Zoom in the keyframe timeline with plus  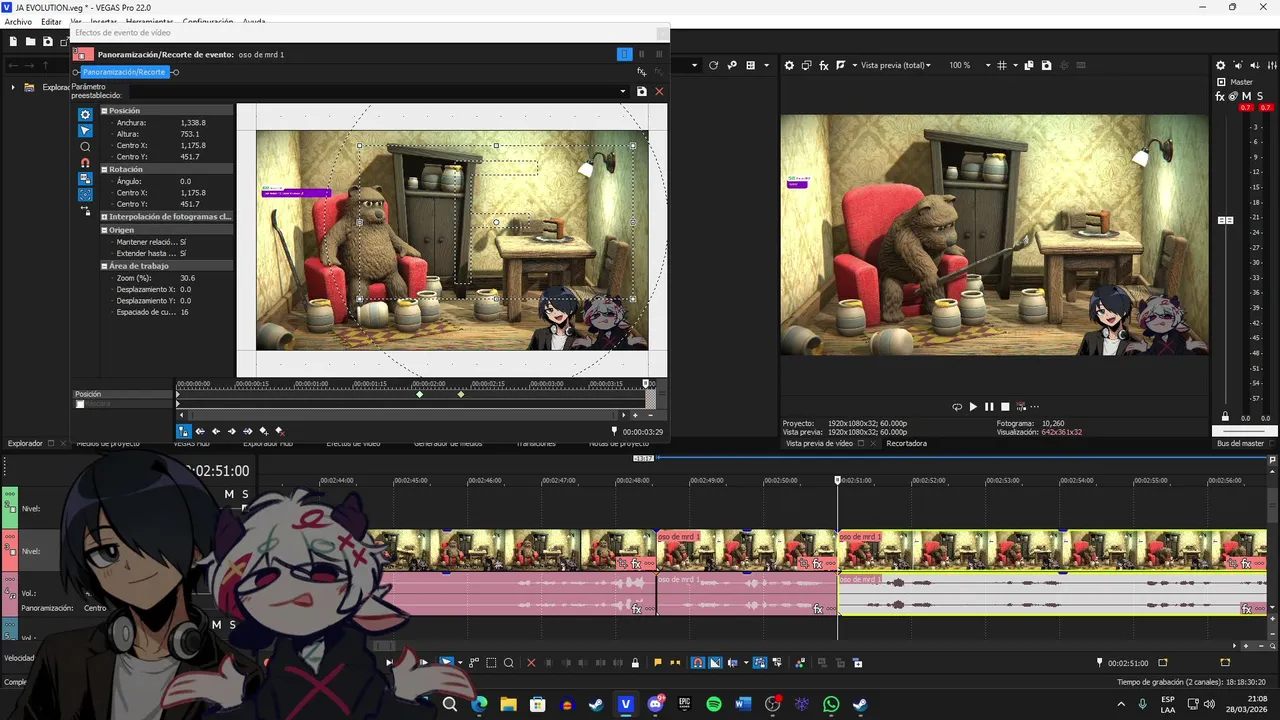(635, 415)
